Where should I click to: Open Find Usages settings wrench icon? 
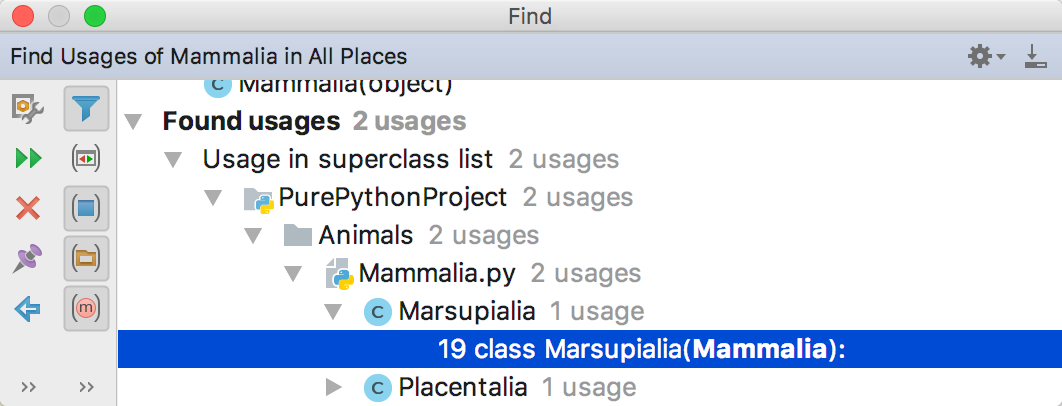point(28,109)
